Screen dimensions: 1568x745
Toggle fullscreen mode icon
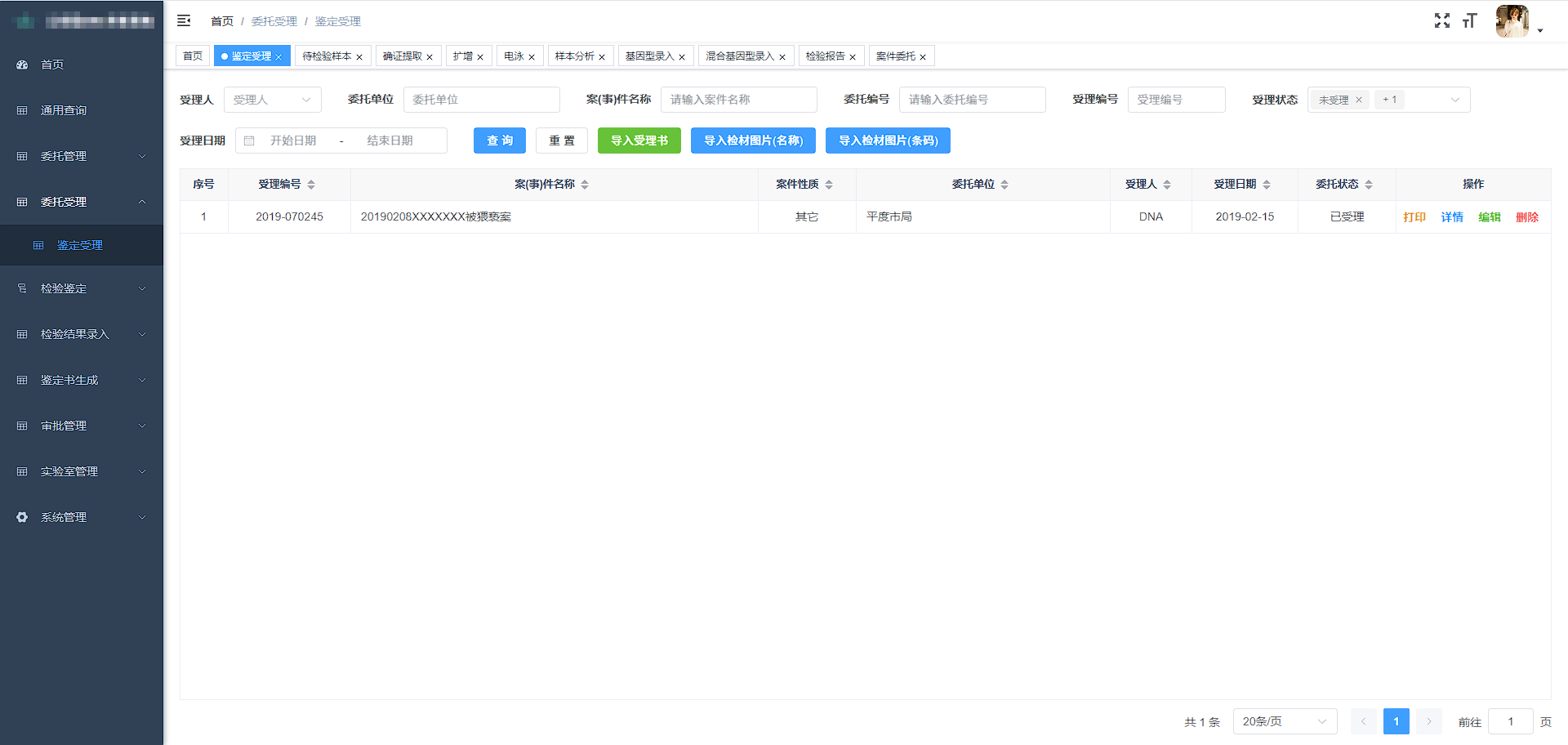tap(1441, 21)
